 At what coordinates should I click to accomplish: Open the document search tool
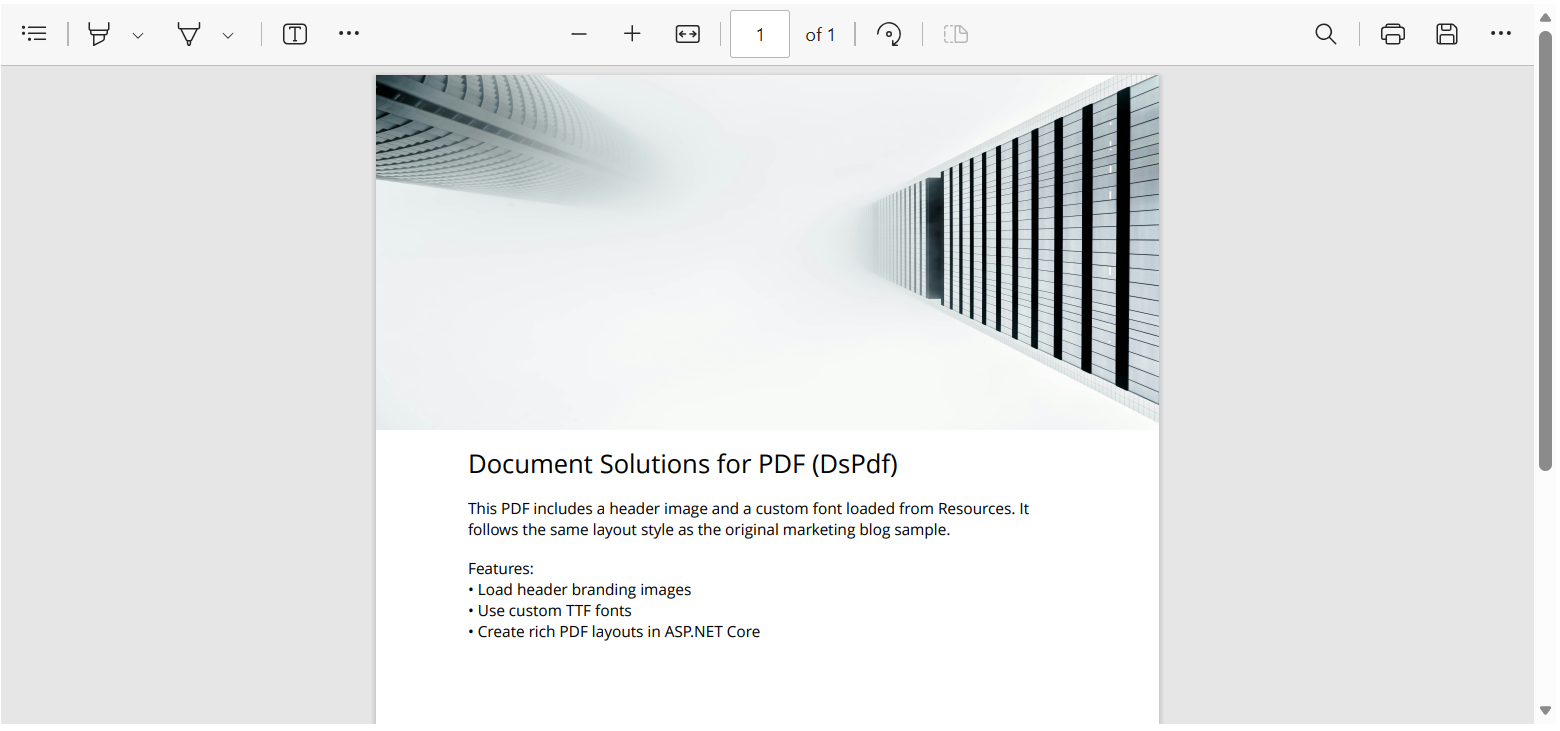pos(1325,33)
